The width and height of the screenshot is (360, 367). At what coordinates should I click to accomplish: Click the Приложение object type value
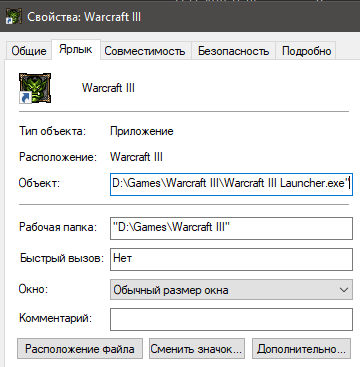pos(142,131)
